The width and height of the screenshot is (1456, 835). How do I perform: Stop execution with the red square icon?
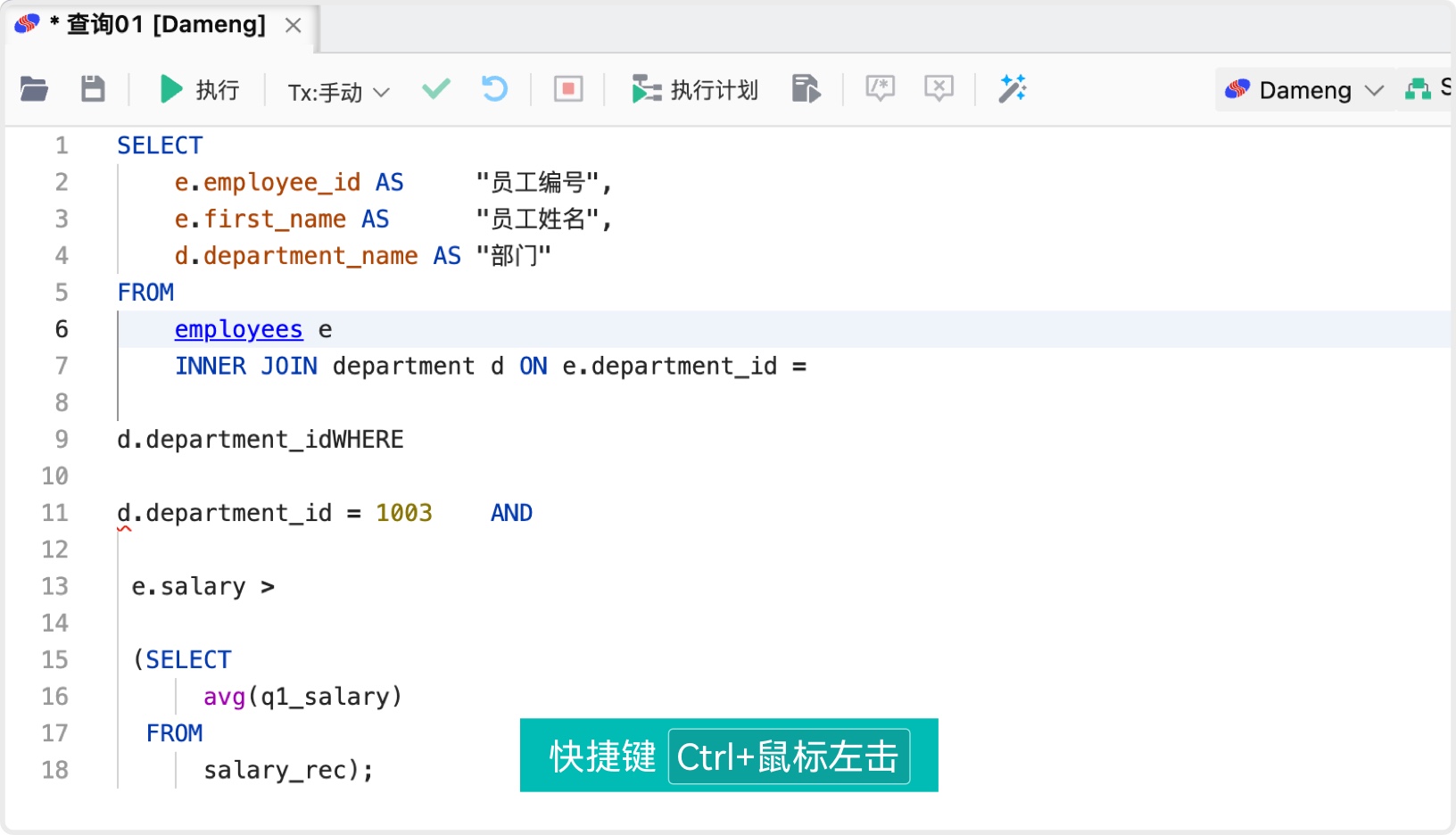point(568,89)
